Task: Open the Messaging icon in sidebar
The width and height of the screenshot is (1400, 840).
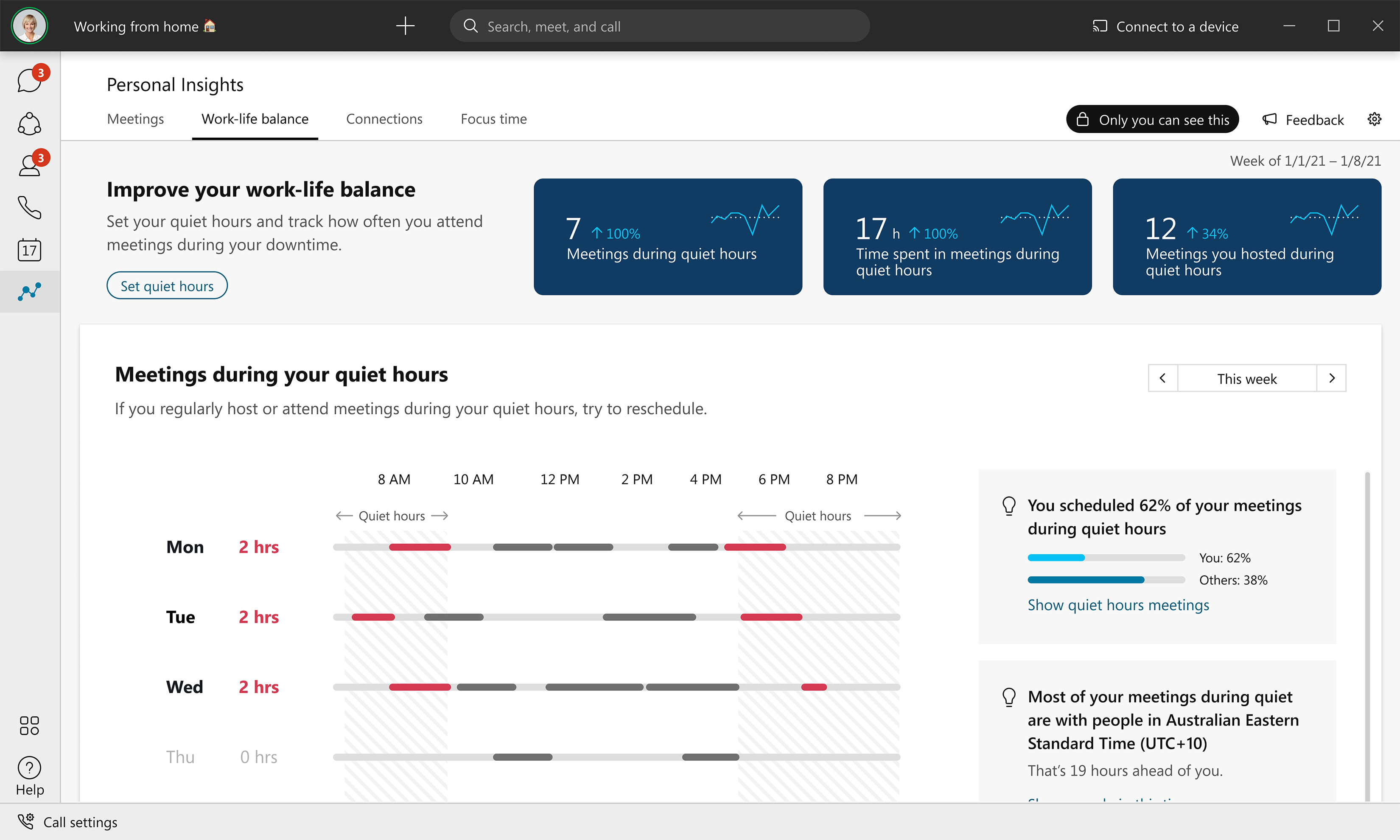Action: 29,81
